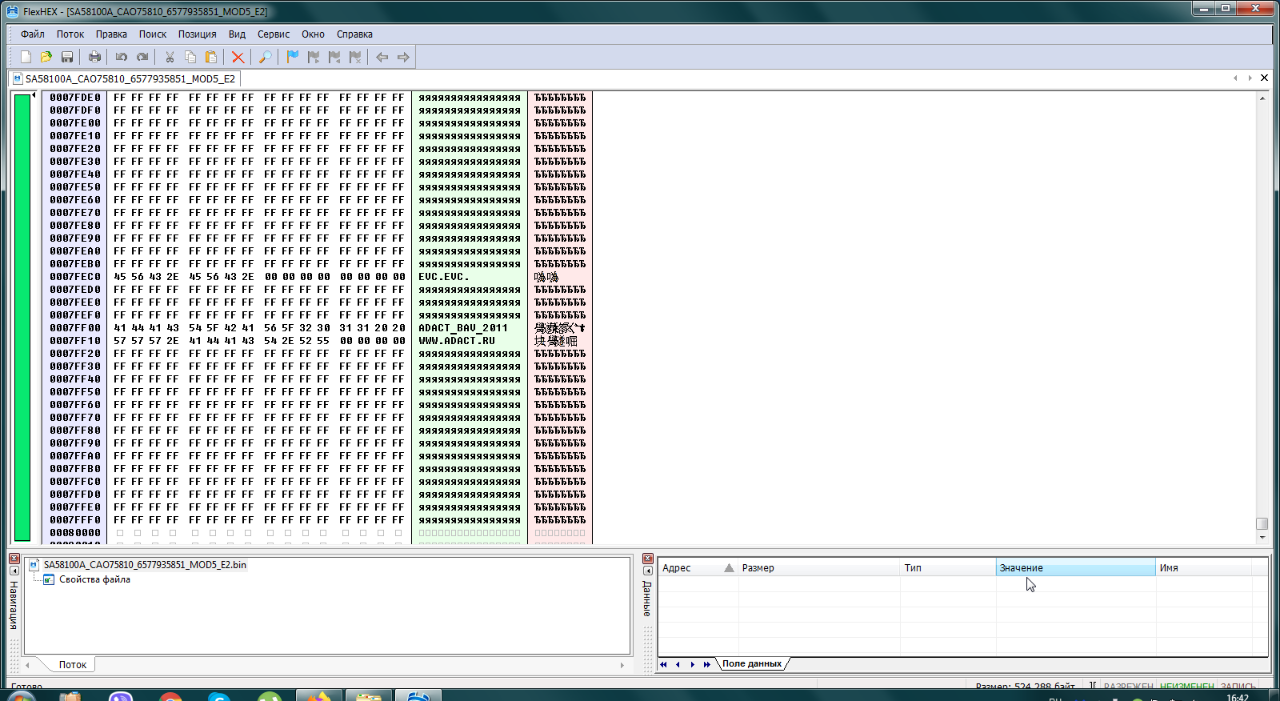
Task: Save the file with the floppy icon
Action: [x=67, y=57]
